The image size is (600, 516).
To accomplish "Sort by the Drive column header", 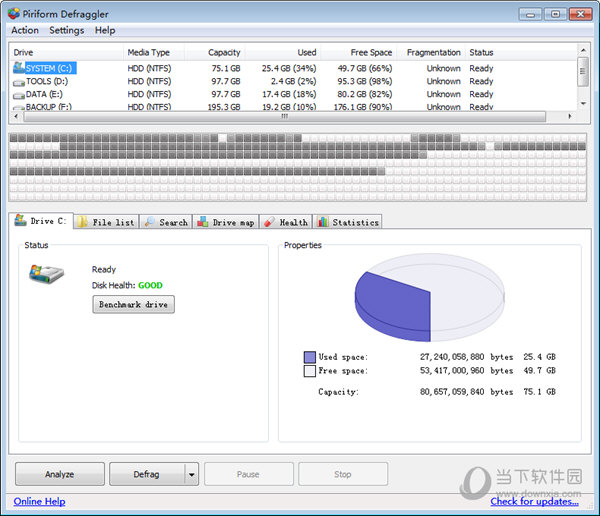I will (66, 52).
